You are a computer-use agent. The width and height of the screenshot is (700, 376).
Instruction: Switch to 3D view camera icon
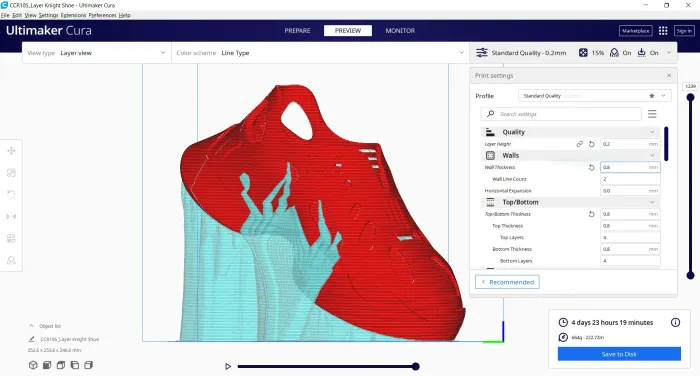[x=33, y=365]
